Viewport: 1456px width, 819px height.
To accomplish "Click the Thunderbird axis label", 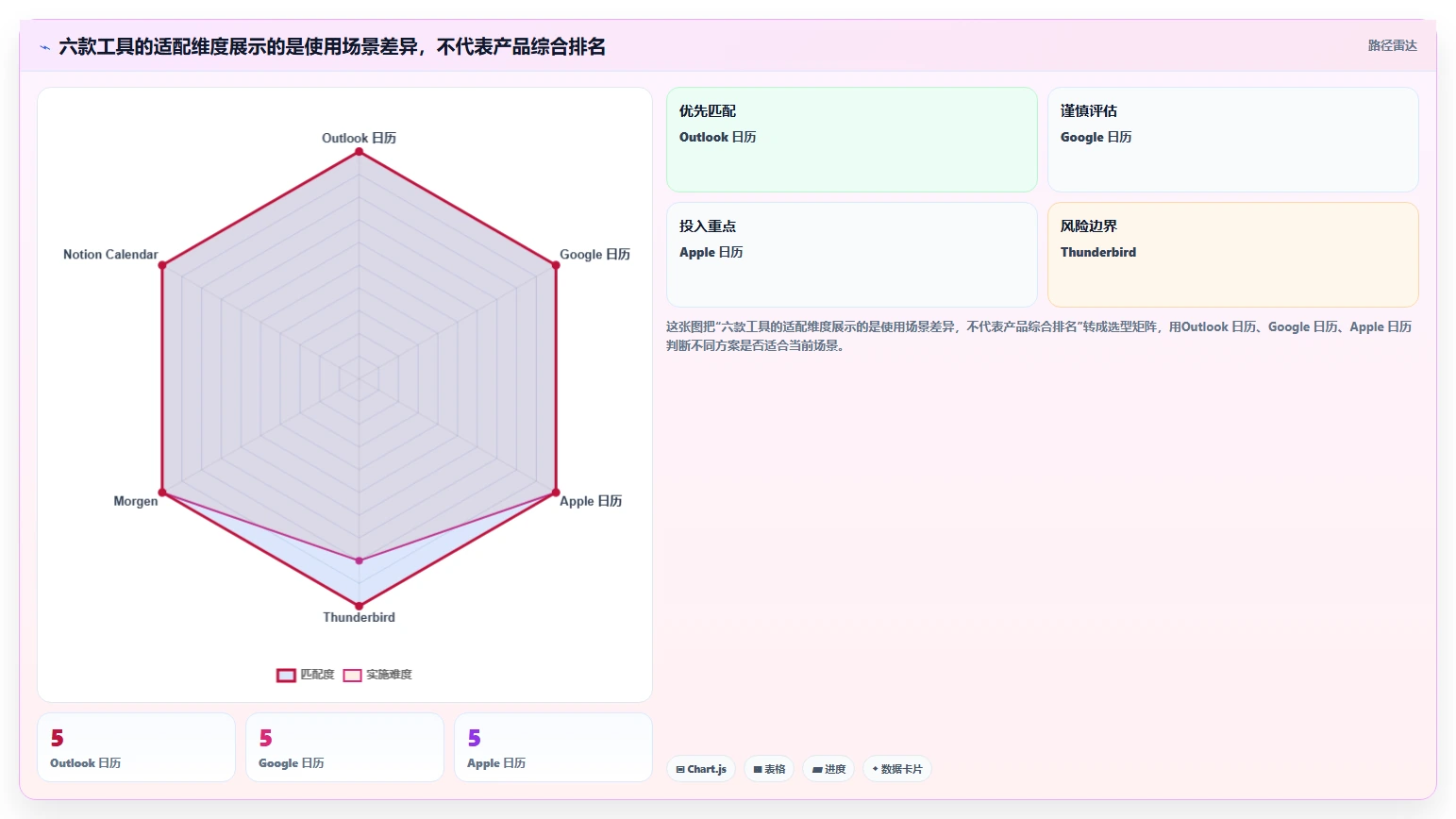I will (x=359, y=617).
